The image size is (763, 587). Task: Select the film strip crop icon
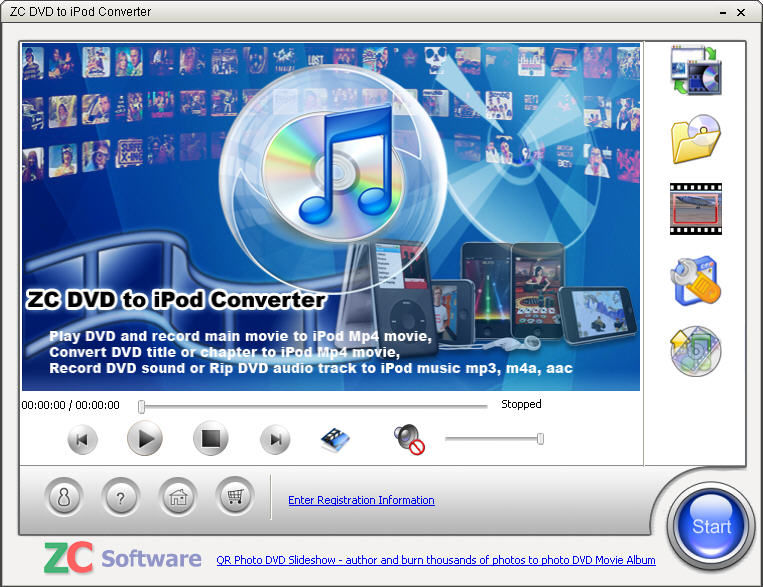coord(696,209)
